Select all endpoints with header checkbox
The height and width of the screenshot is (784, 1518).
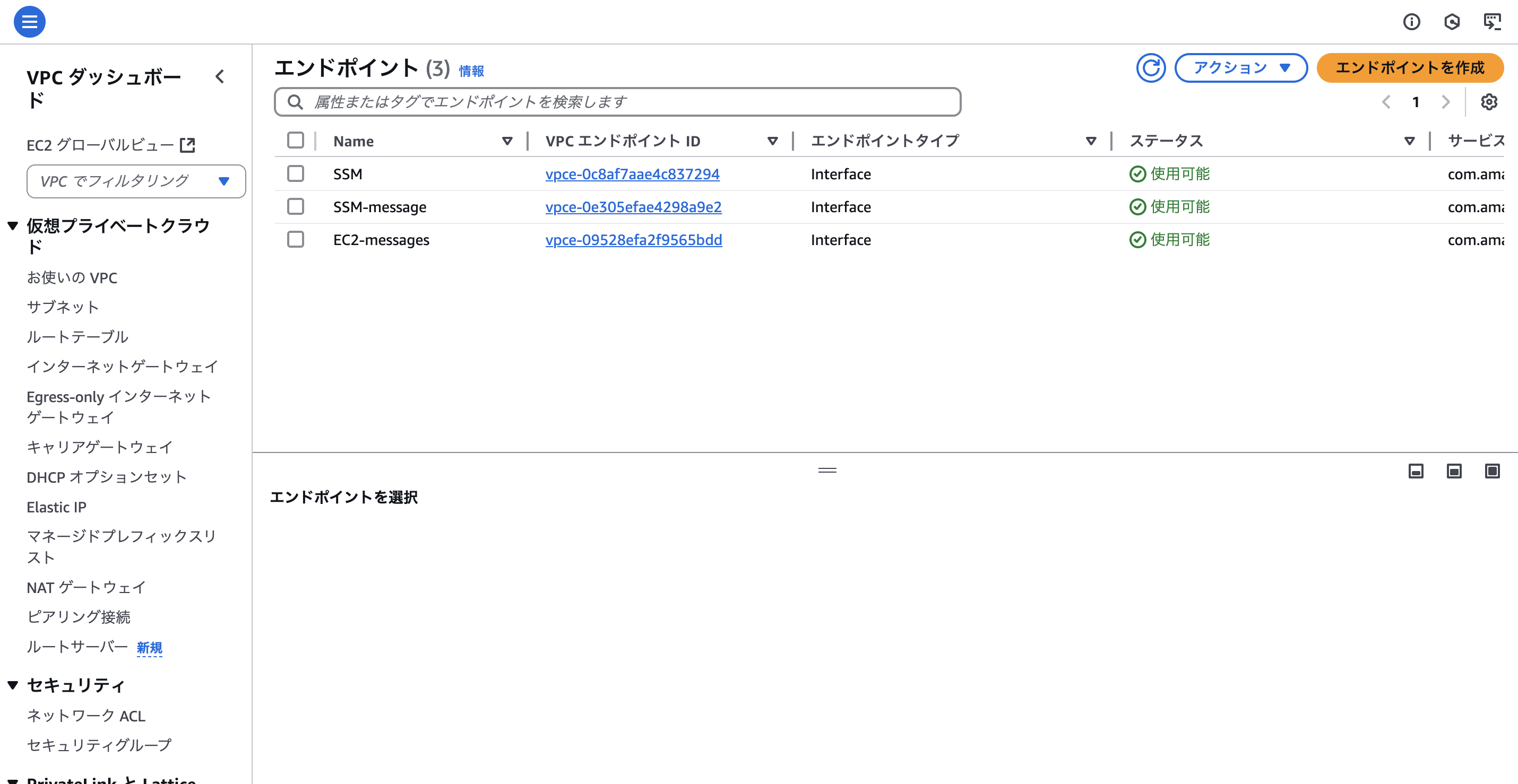[296, 140]
